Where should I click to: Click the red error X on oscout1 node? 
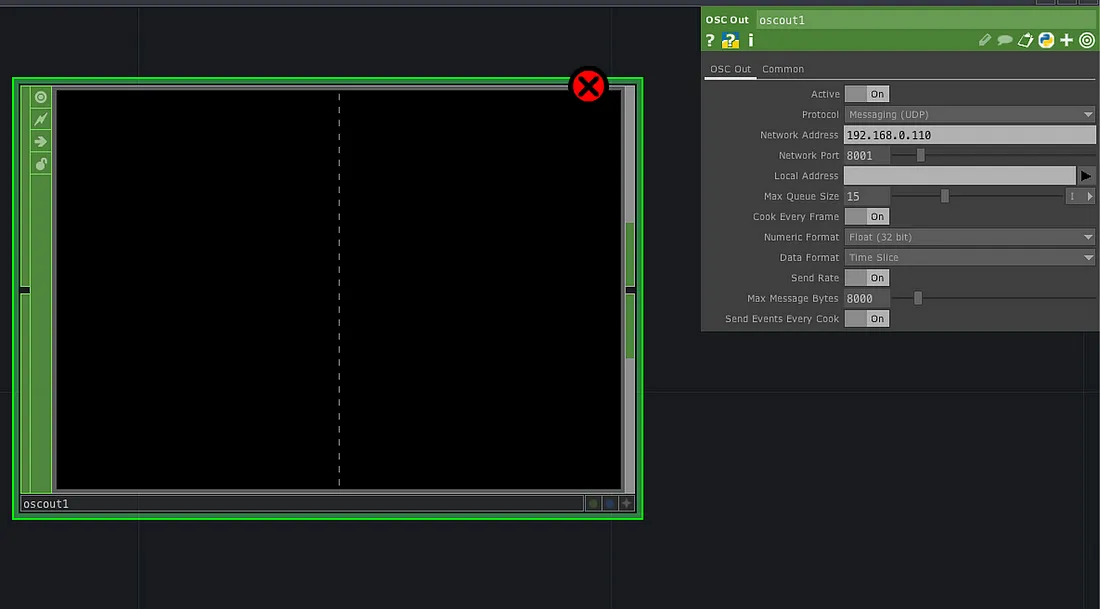(588, 86)
